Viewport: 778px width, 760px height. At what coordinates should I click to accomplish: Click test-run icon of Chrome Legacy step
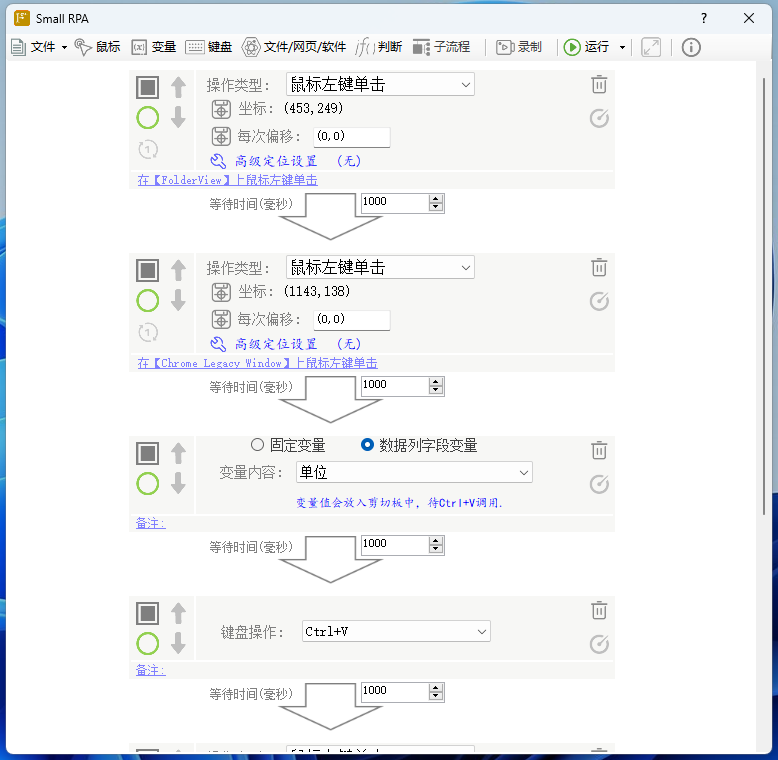point(599,301)
